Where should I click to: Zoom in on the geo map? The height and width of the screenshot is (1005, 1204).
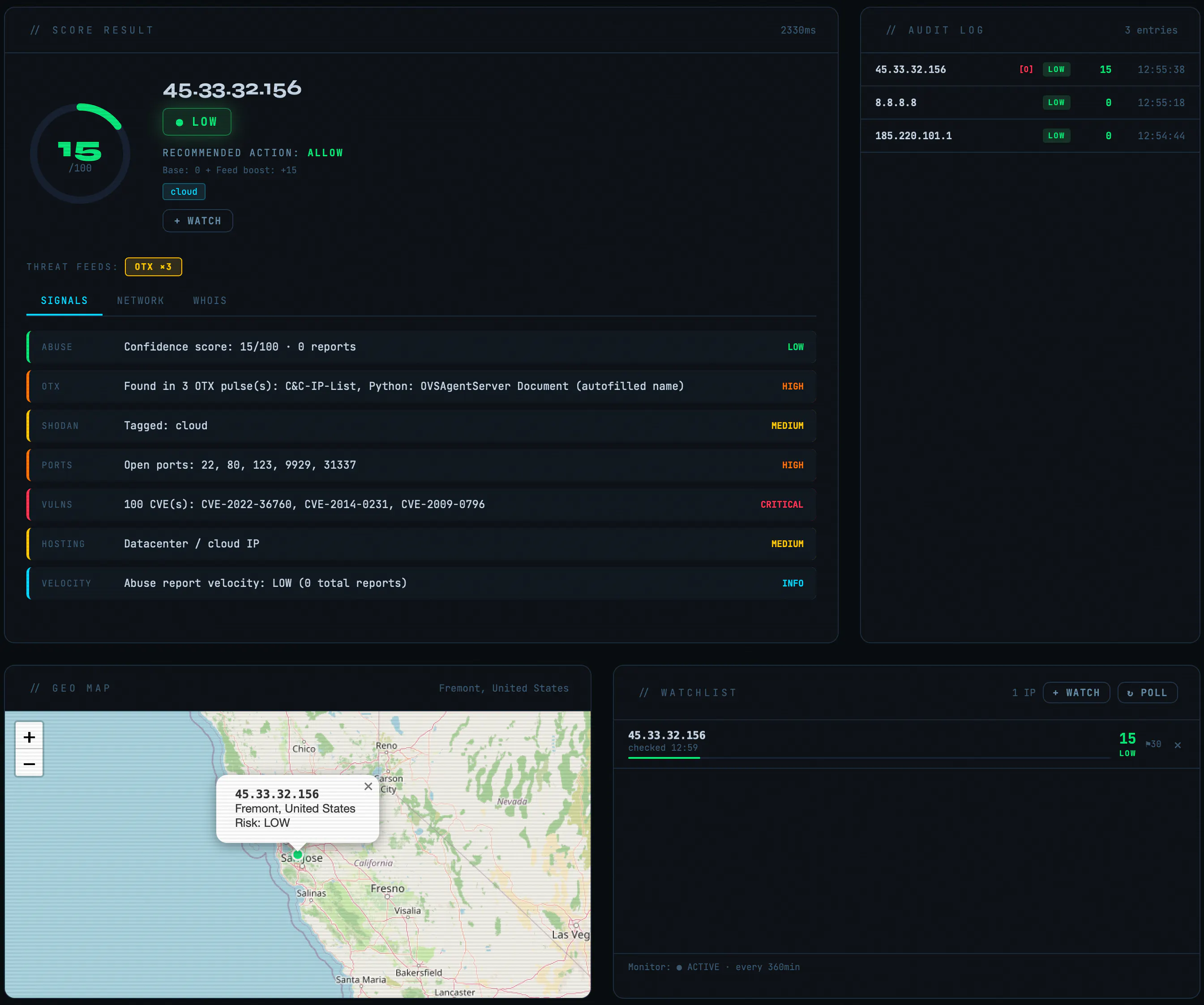(29, 737)
